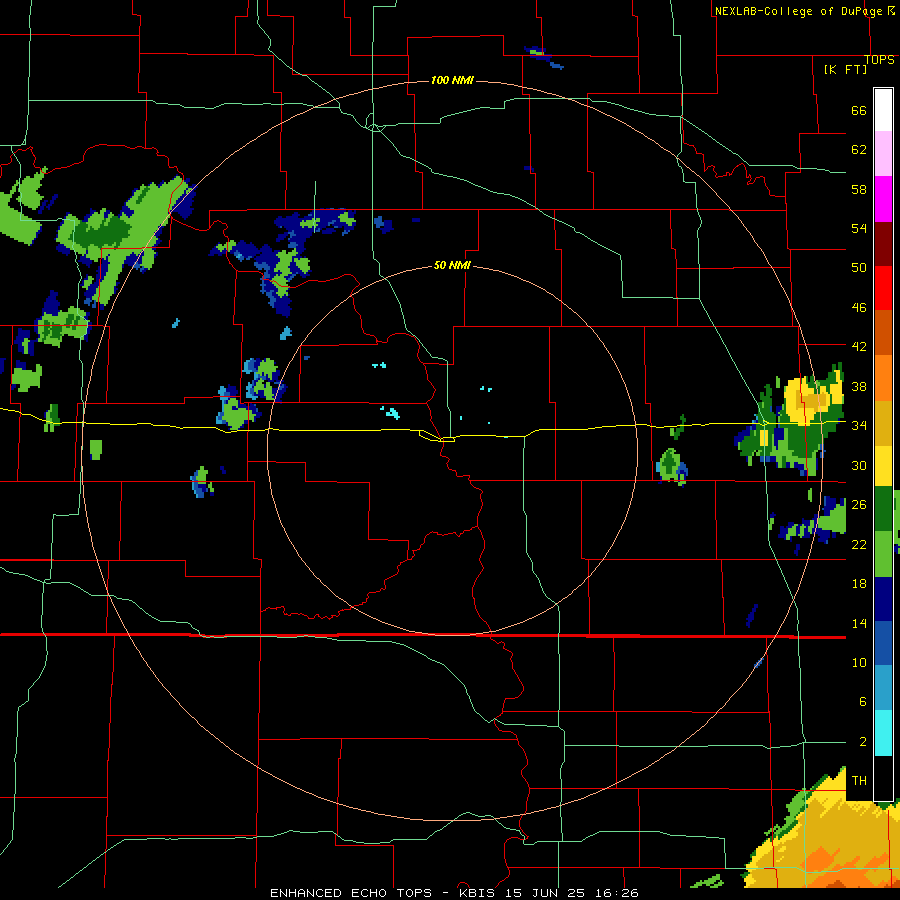Click the 66 legend value
The image size is (900, 900).
pyautogui.click(x=859, y=111)
